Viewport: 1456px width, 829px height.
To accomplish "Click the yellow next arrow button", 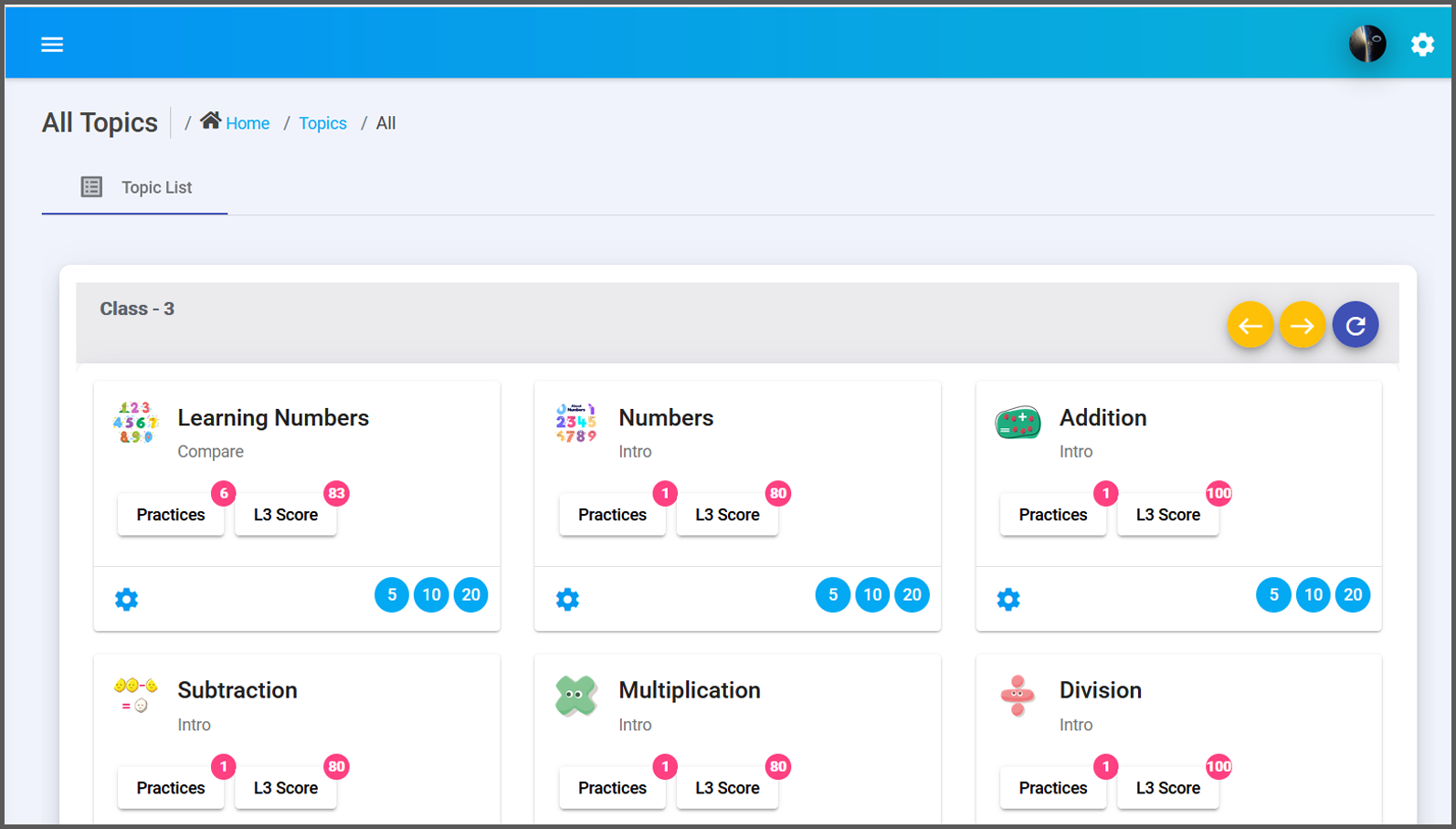I will coord(1302,325).
